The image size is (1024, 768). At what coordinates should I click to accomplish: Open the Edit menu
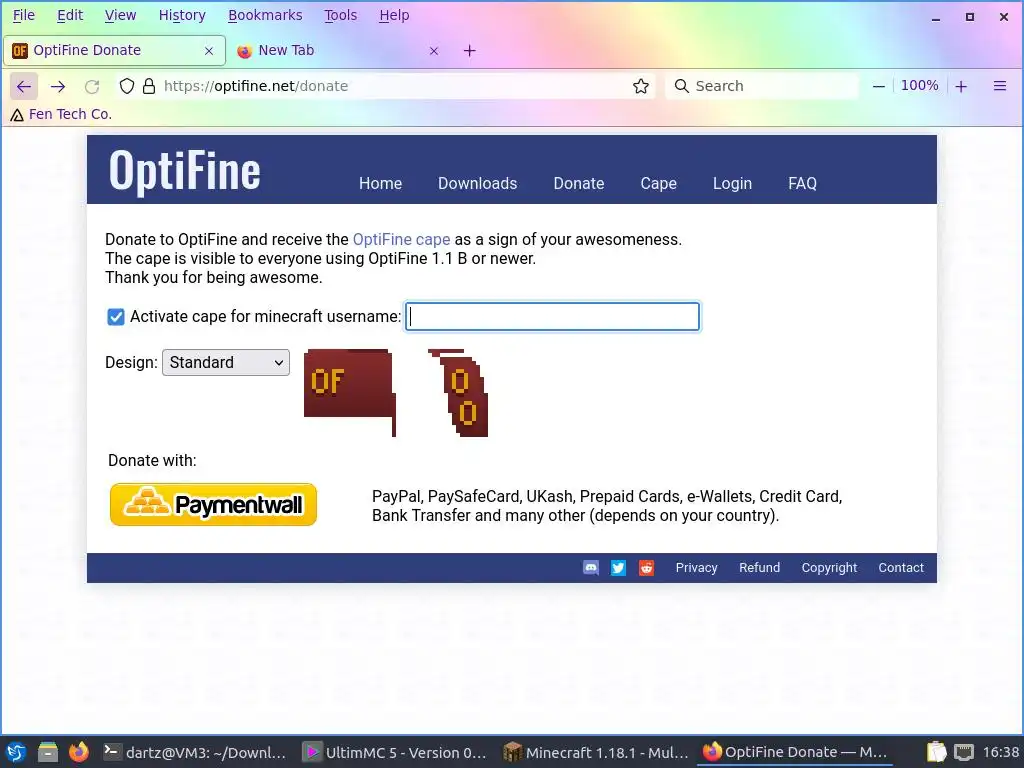(x=70, y=15)
